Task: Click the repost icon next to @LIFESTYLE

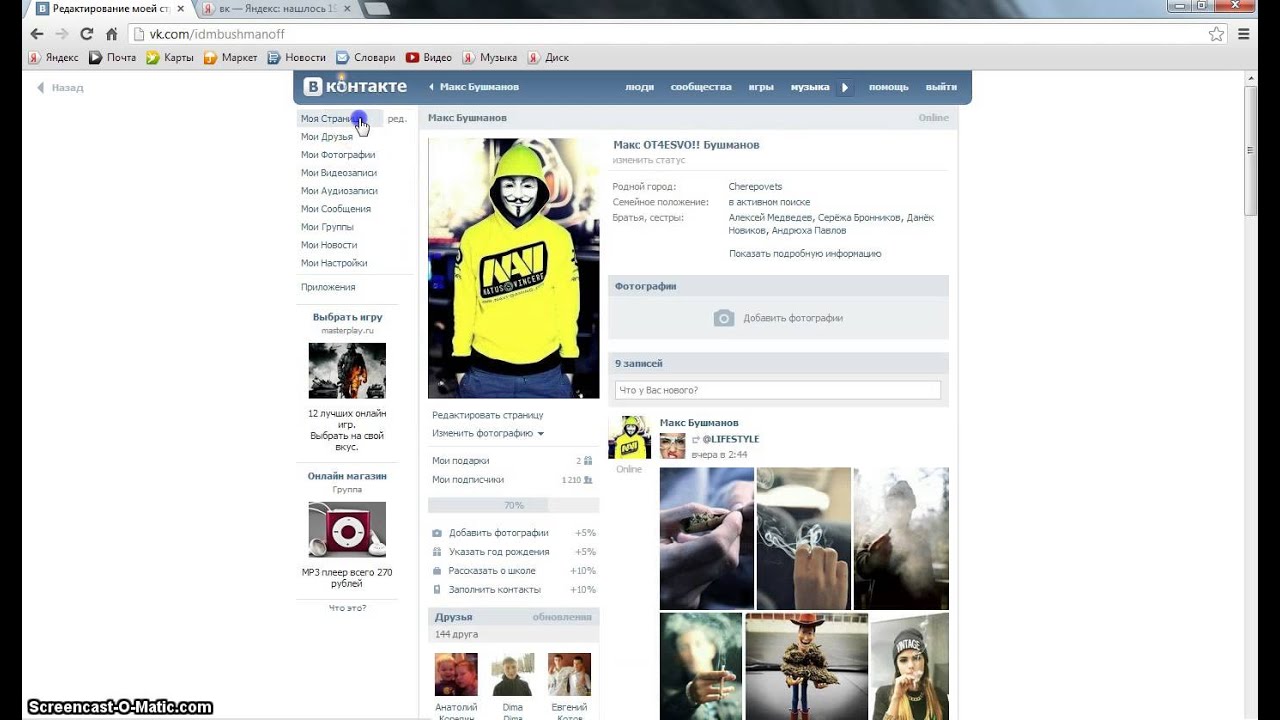Action: click(695, 439)
